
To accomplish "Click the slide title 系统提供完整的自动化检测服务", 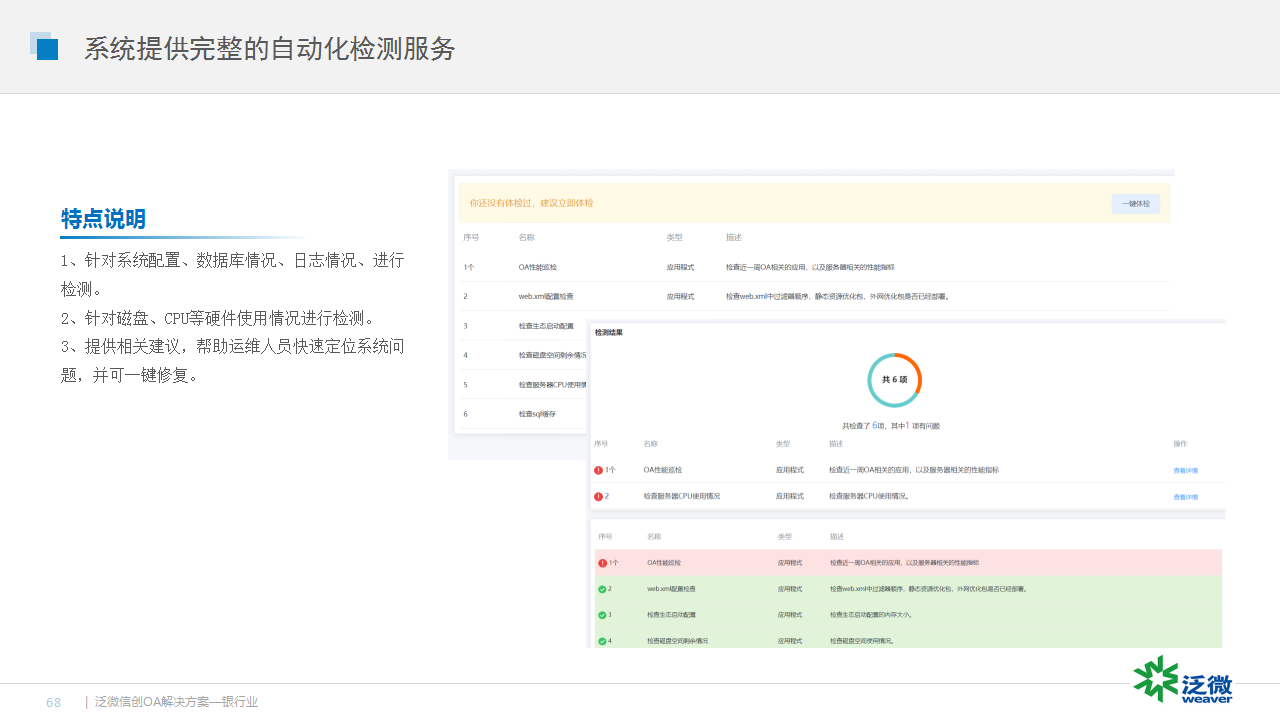I will pyautogui.click(x=269, y=48).
